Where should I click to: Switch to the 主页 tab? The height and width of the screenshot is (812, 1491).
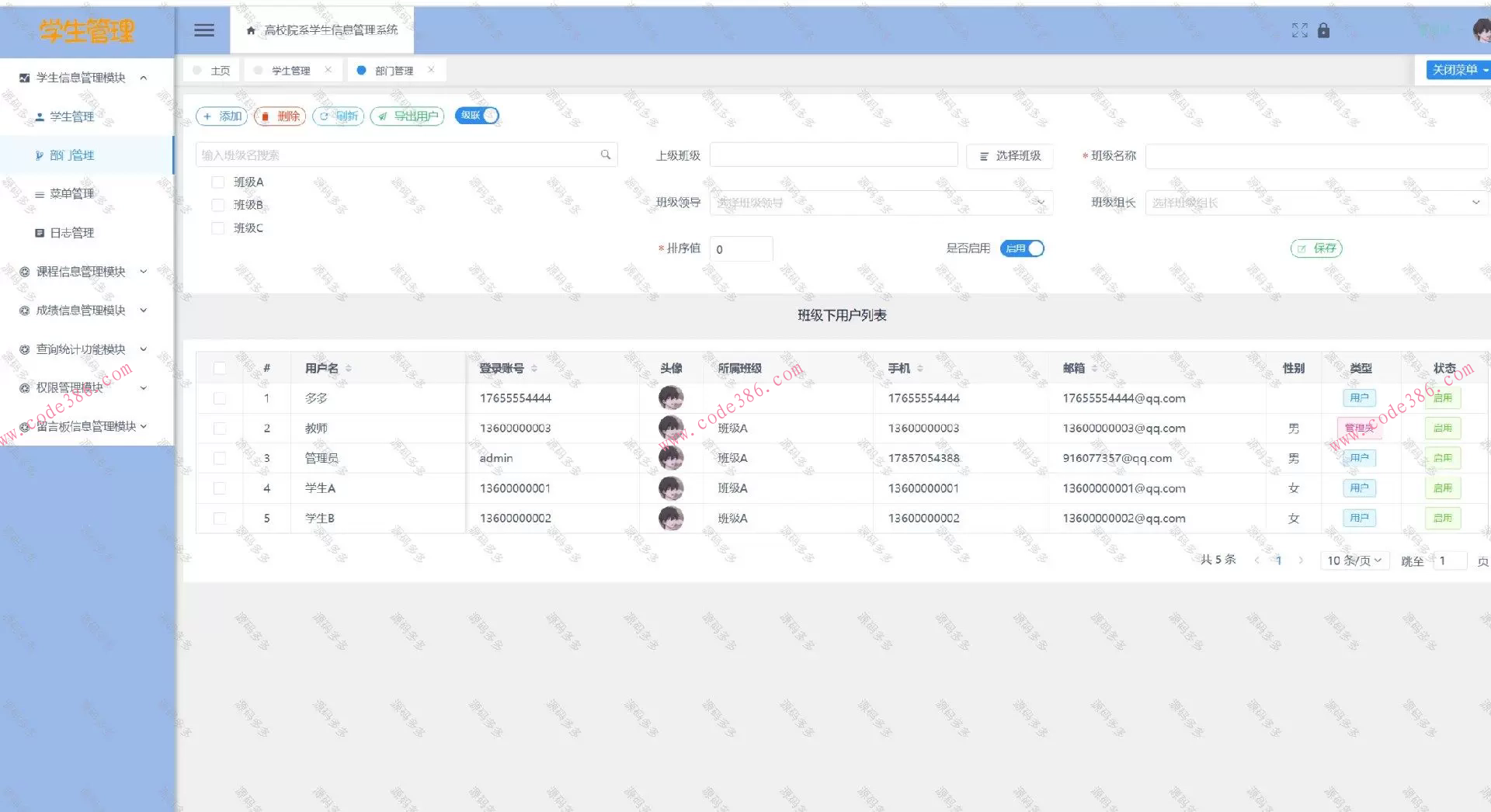click(211, 71)
